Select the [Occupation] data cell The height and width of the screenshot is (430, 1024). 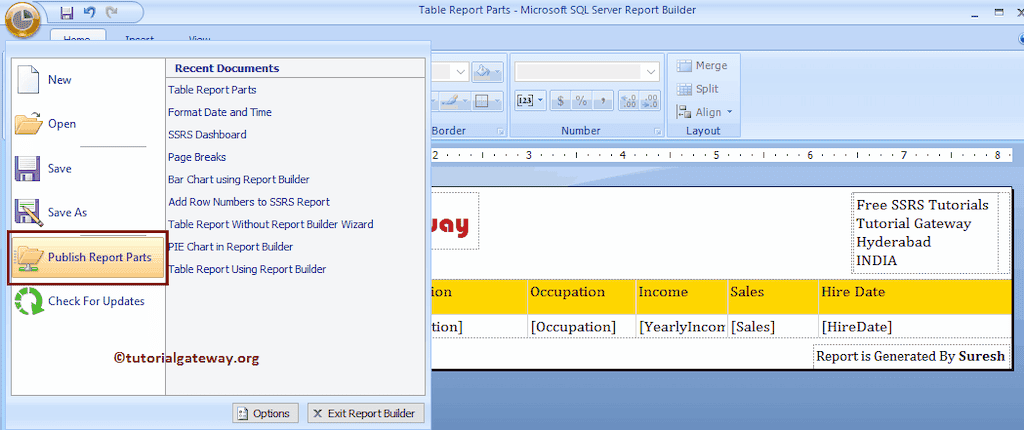[x=581, y=326]
